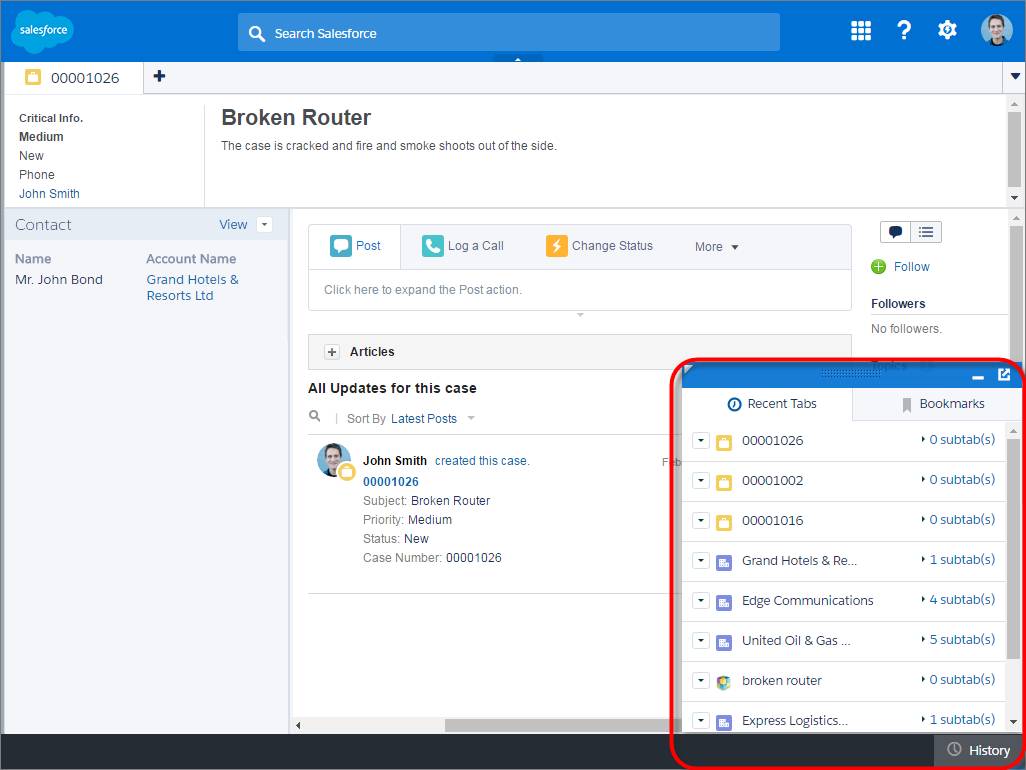Click the plus icon to open new tab
This screenshot has height=770, width=1026.
(x=159, y=76)
